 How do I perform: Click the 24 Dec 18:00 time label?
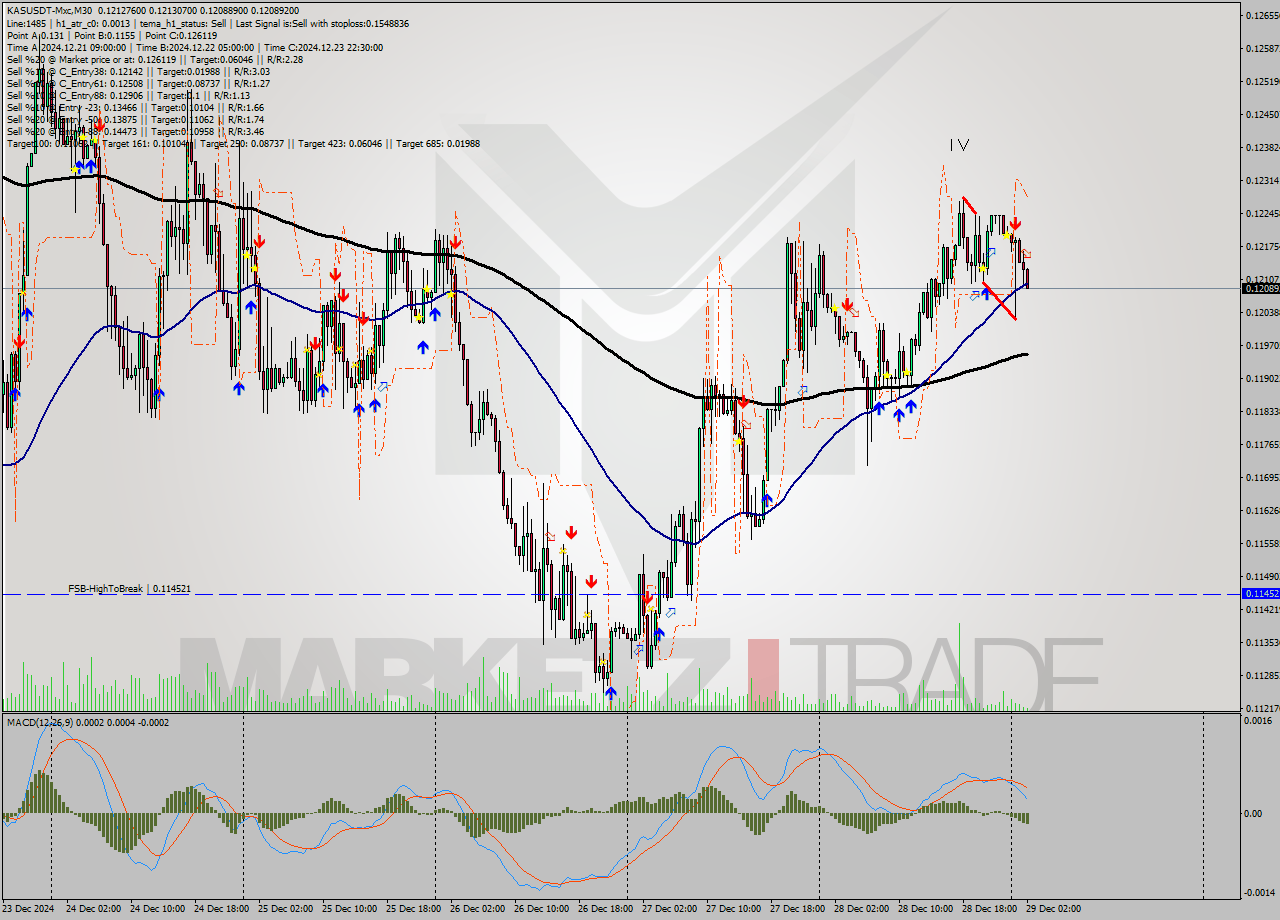[x=221, y=909]
